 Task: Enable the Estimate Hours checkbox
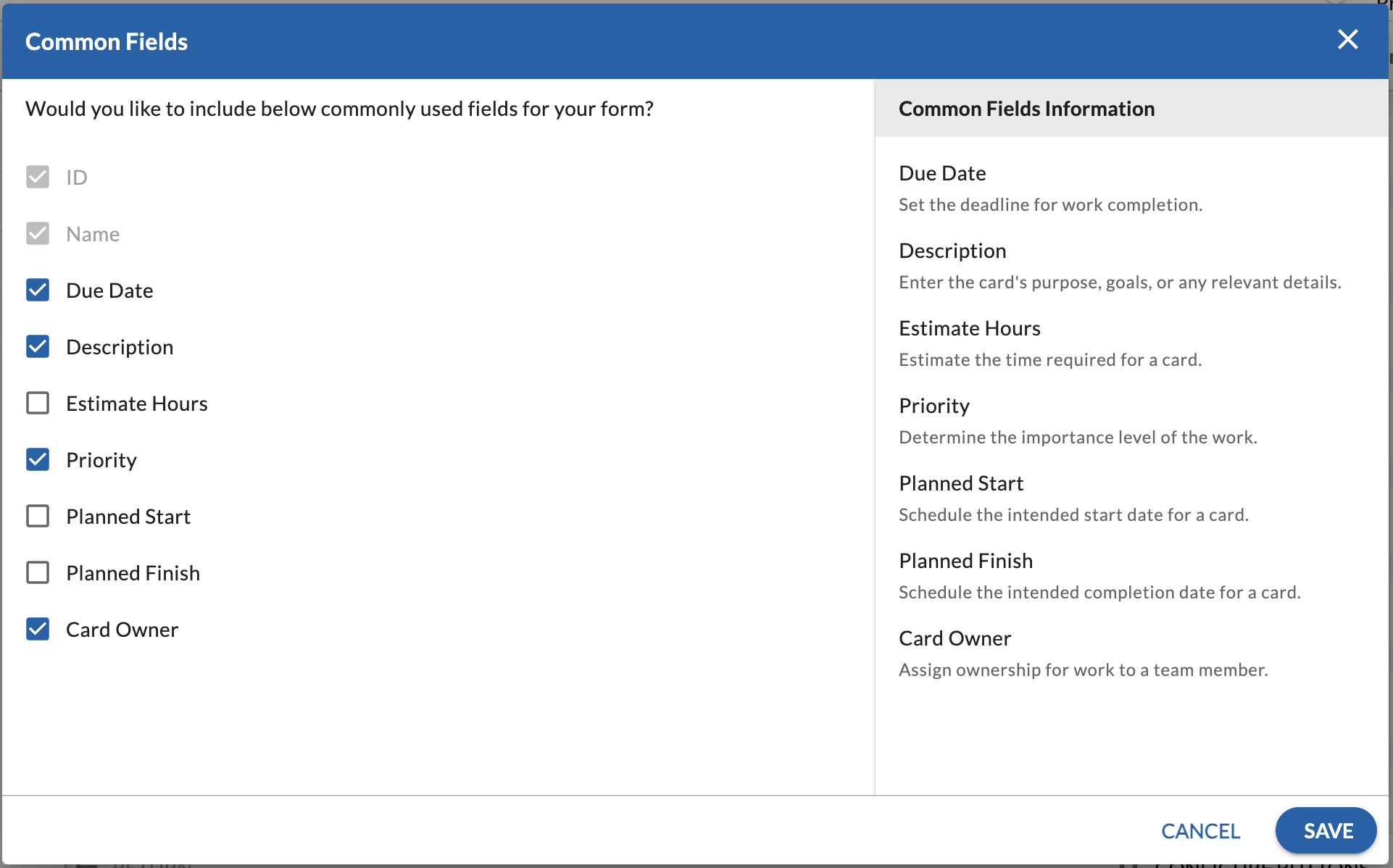tap(38, 403)
